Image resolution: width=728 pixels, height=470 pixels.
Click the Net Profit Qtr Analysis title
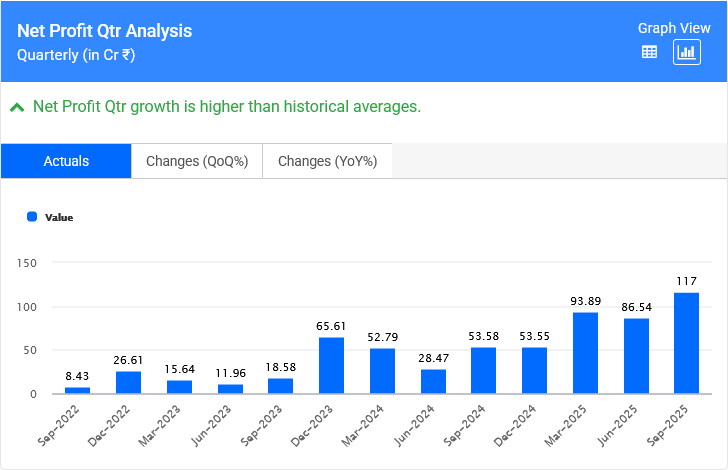(x=105, y=31)
